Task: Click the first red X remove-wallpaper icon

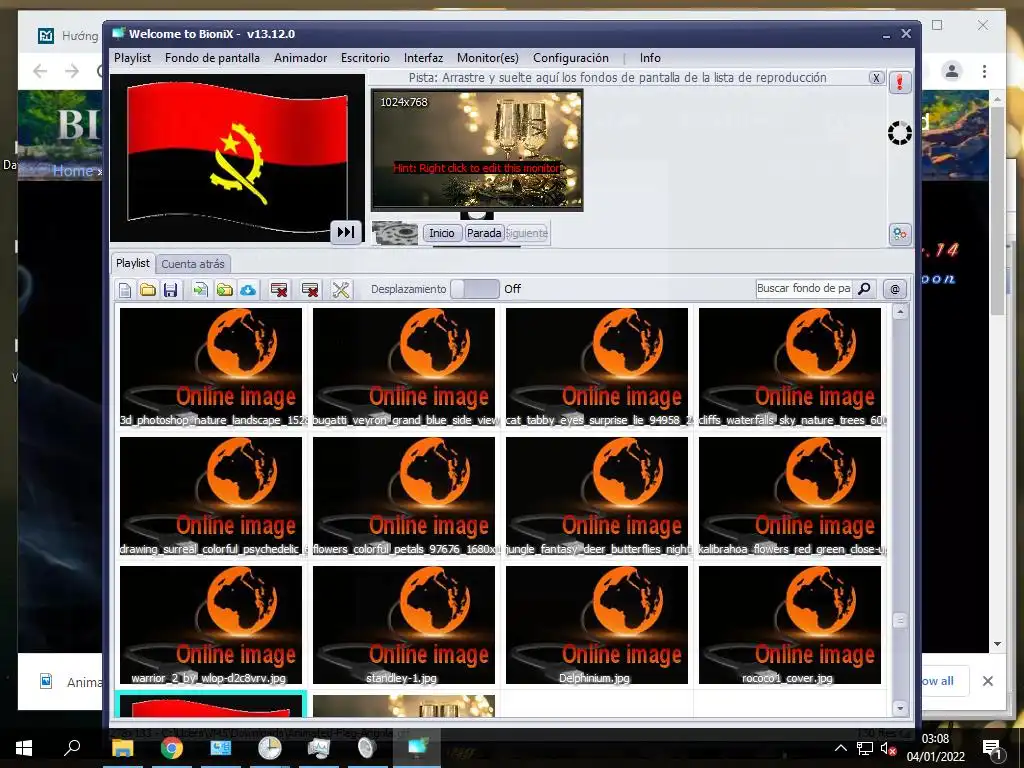Action: (279, 289)
